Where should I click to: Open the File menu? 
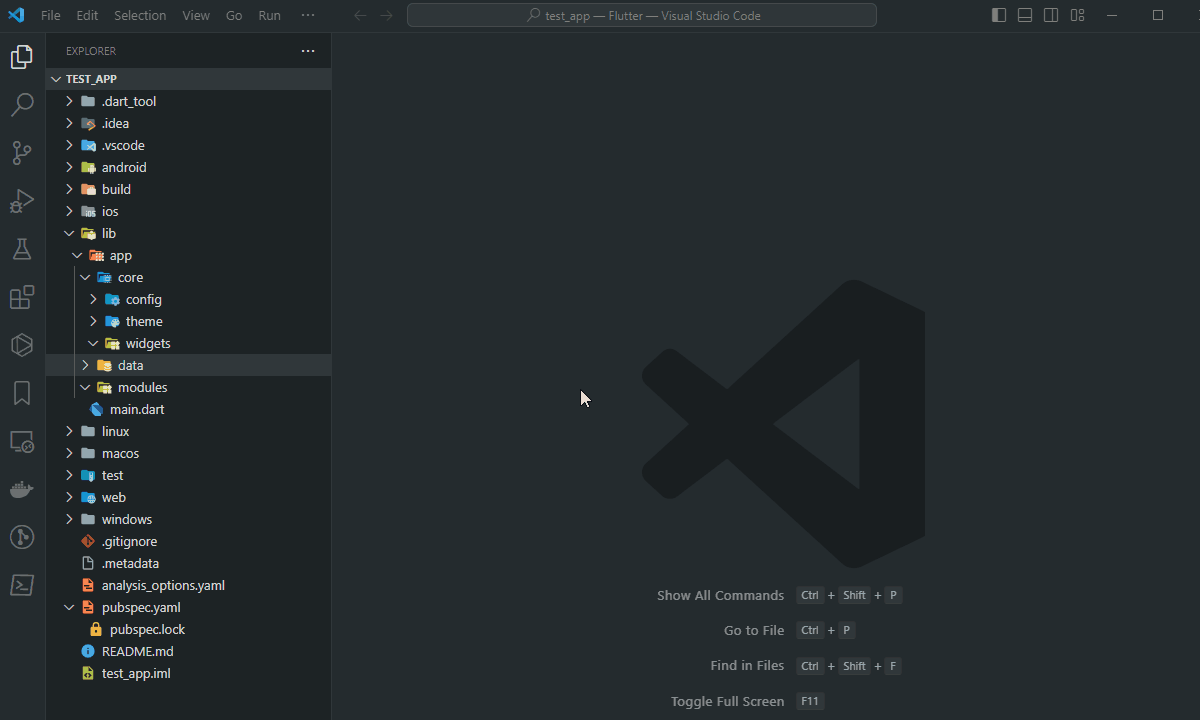(51, 15)
